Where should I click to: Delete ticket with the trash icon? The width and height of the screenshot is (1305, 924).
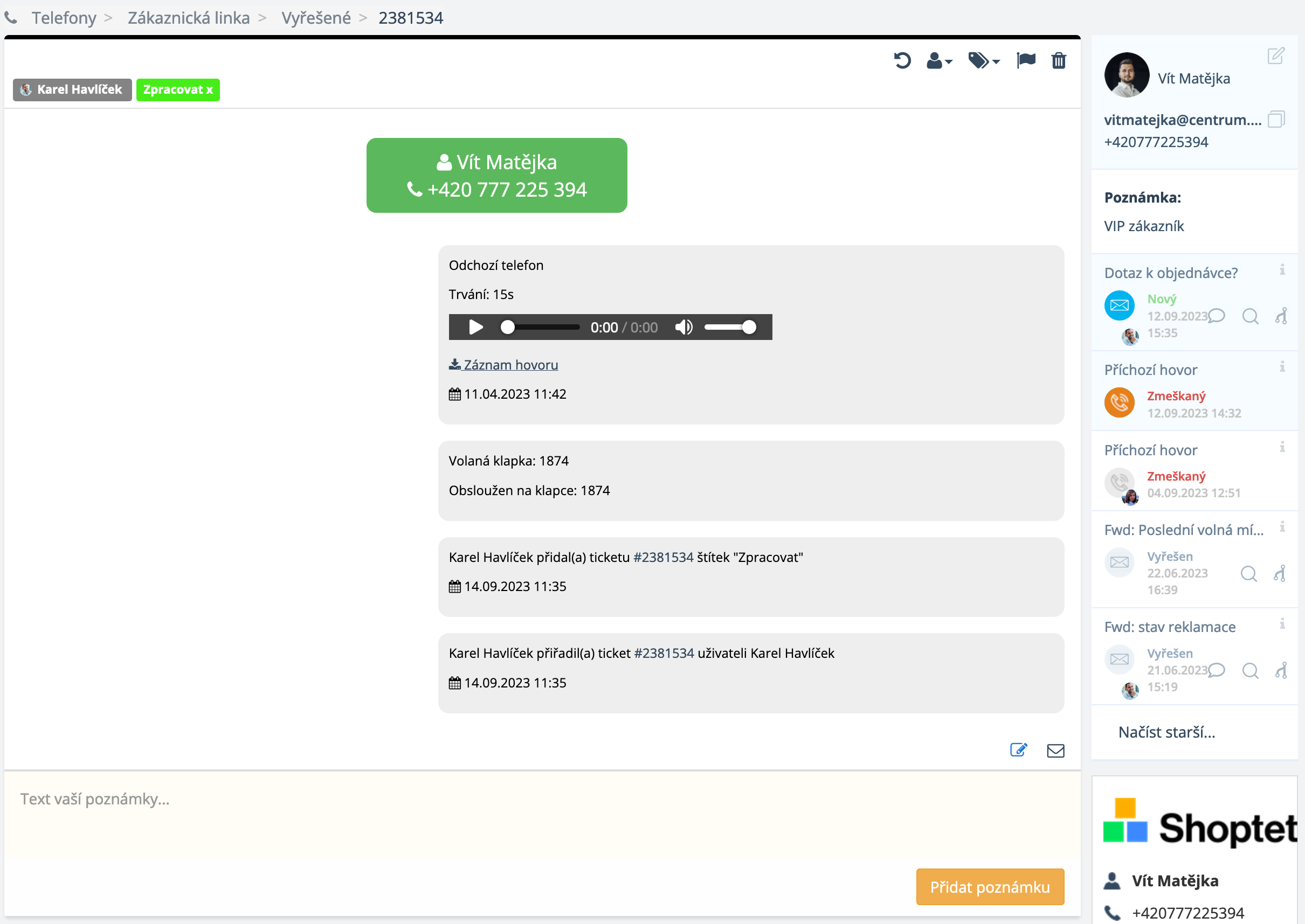point(1059,60)
